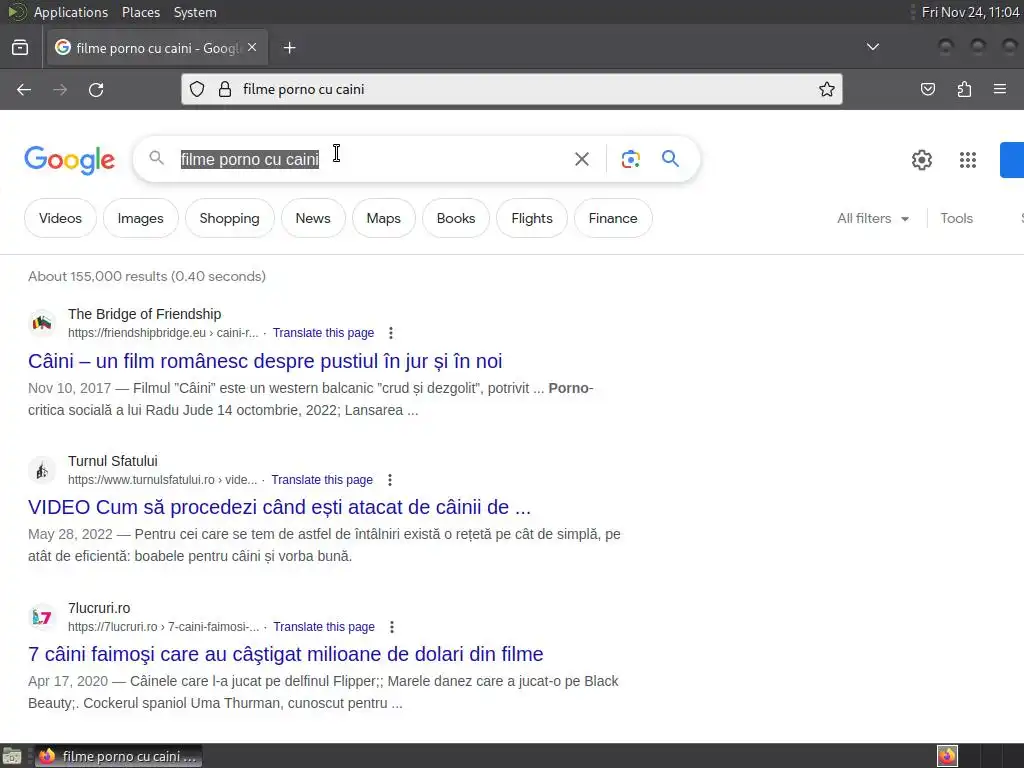
Task: Filter results by Videos
Action: pyautogui.click(x=60, y=218)
